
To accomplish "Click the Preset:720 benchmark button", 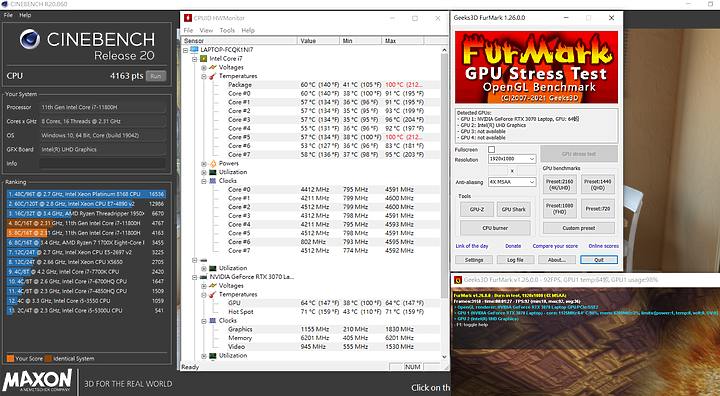I will click(x=597, y=209).
